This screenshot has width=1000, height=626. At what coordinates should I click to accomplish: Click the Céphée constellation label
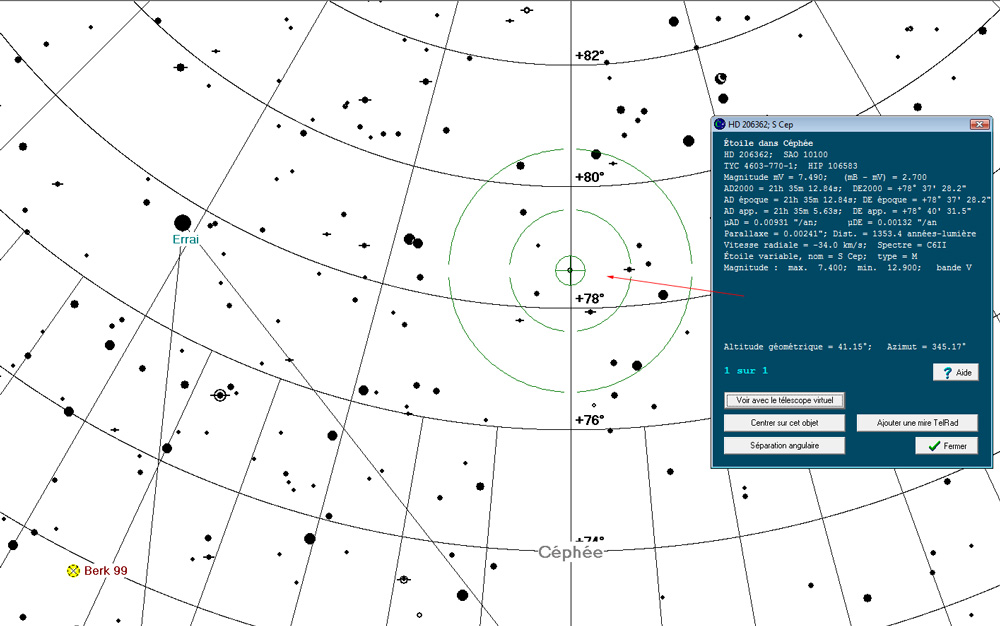coord(570,552)
